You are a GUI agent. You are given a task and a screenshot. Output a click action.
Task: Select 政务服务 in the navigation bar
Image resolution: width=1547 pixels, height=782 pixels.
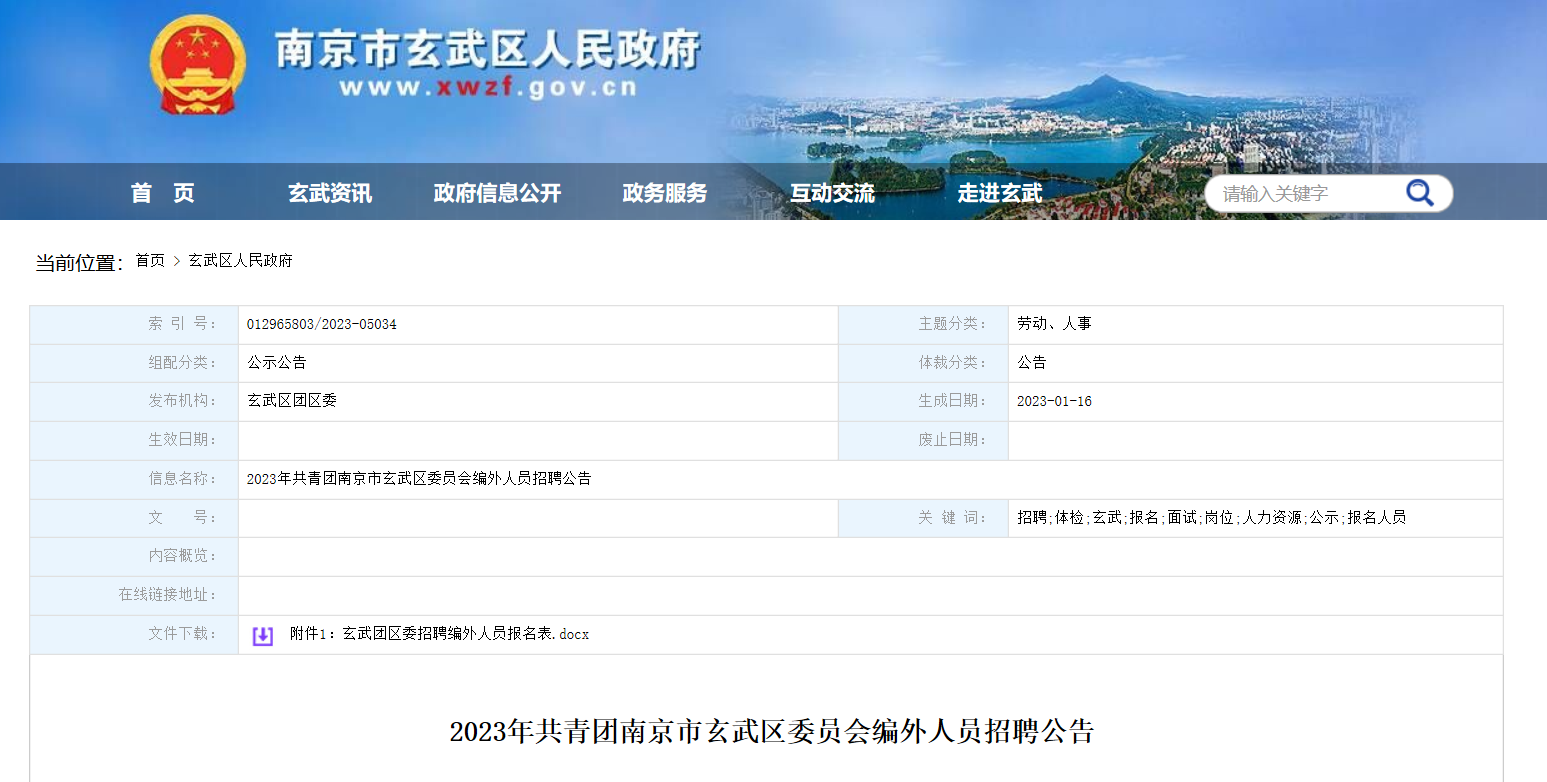coord(664,193)
